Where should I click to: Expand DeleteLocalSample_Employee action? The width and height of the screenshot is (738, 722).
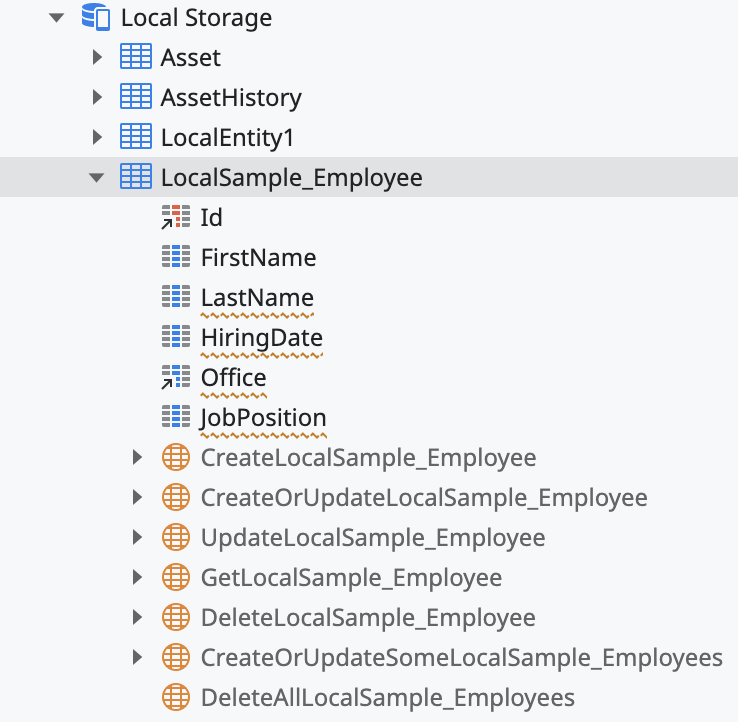pos(137,617)
